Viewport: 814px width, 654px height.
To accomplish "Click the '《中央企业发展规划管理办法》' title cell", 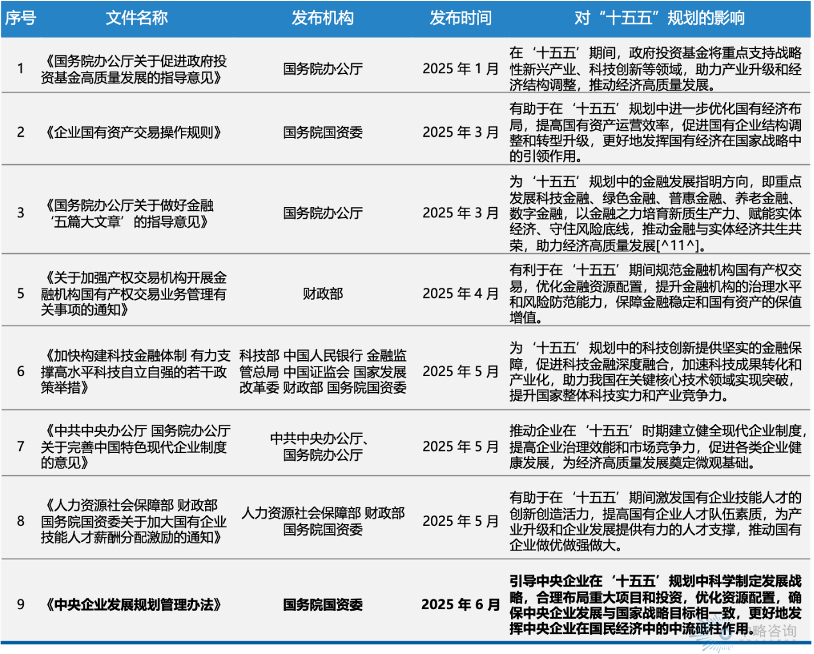I will click(131, 604).
